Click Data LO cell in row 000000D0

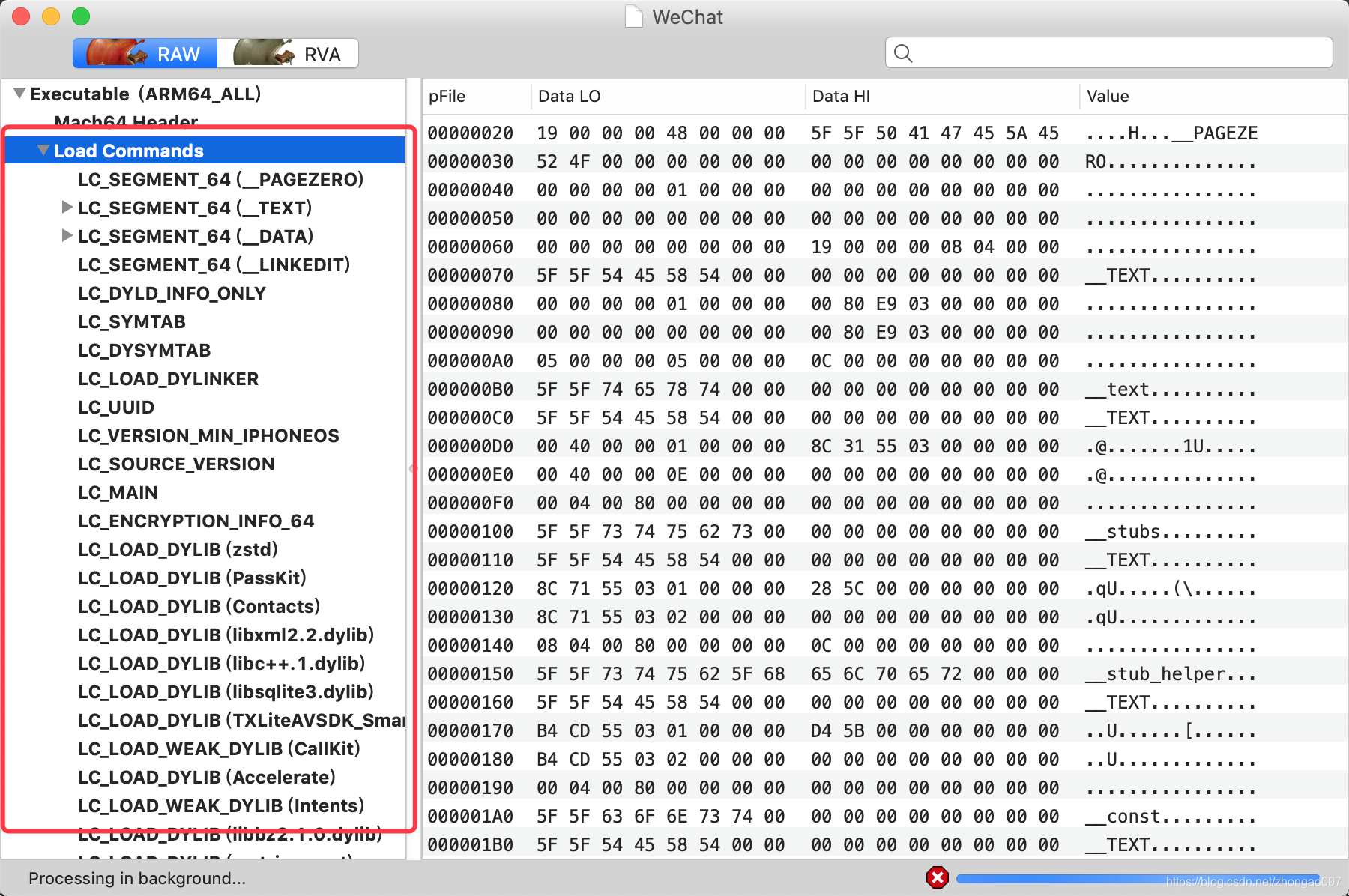pos(660,446)
